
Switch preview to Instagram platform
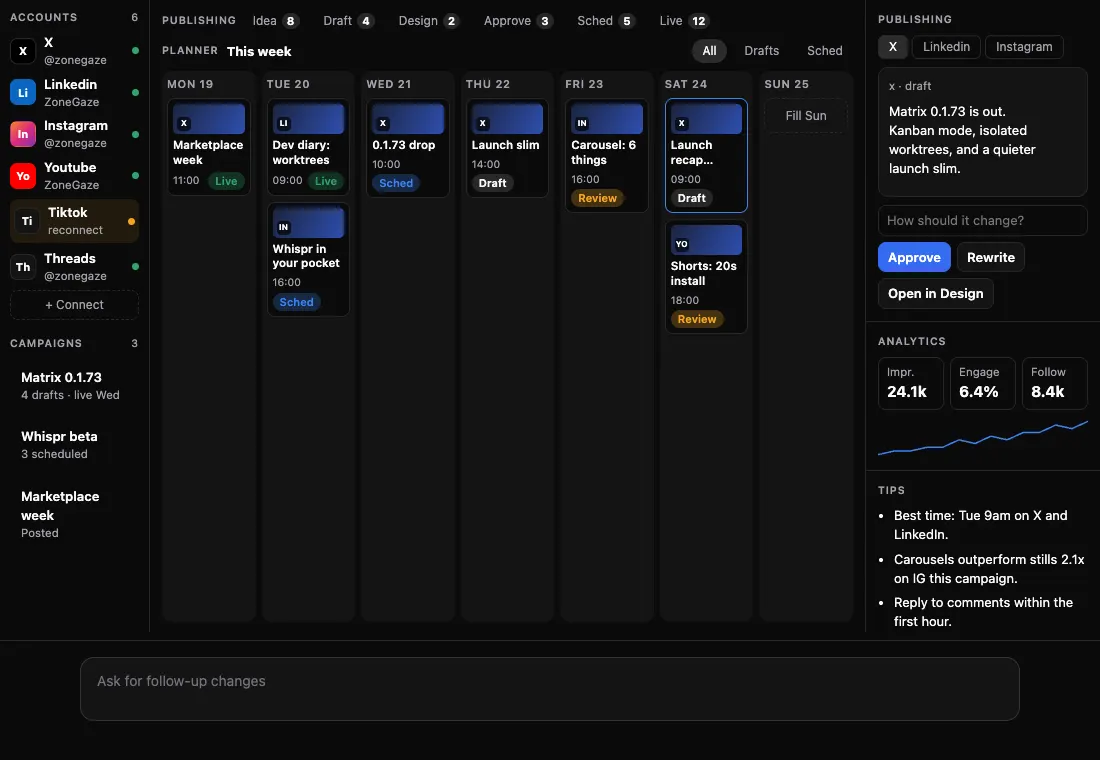(1024, 47)
